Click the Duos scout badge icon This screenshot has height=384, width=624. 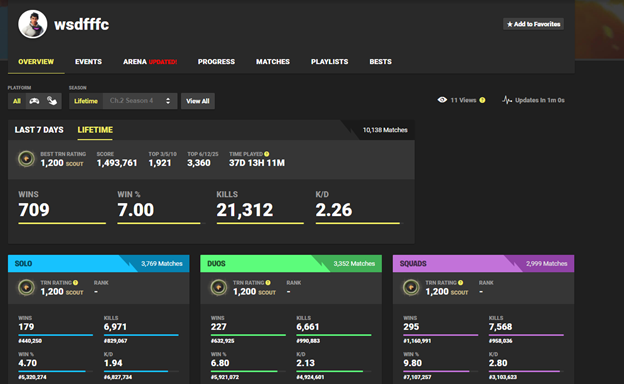coord(219,287)
